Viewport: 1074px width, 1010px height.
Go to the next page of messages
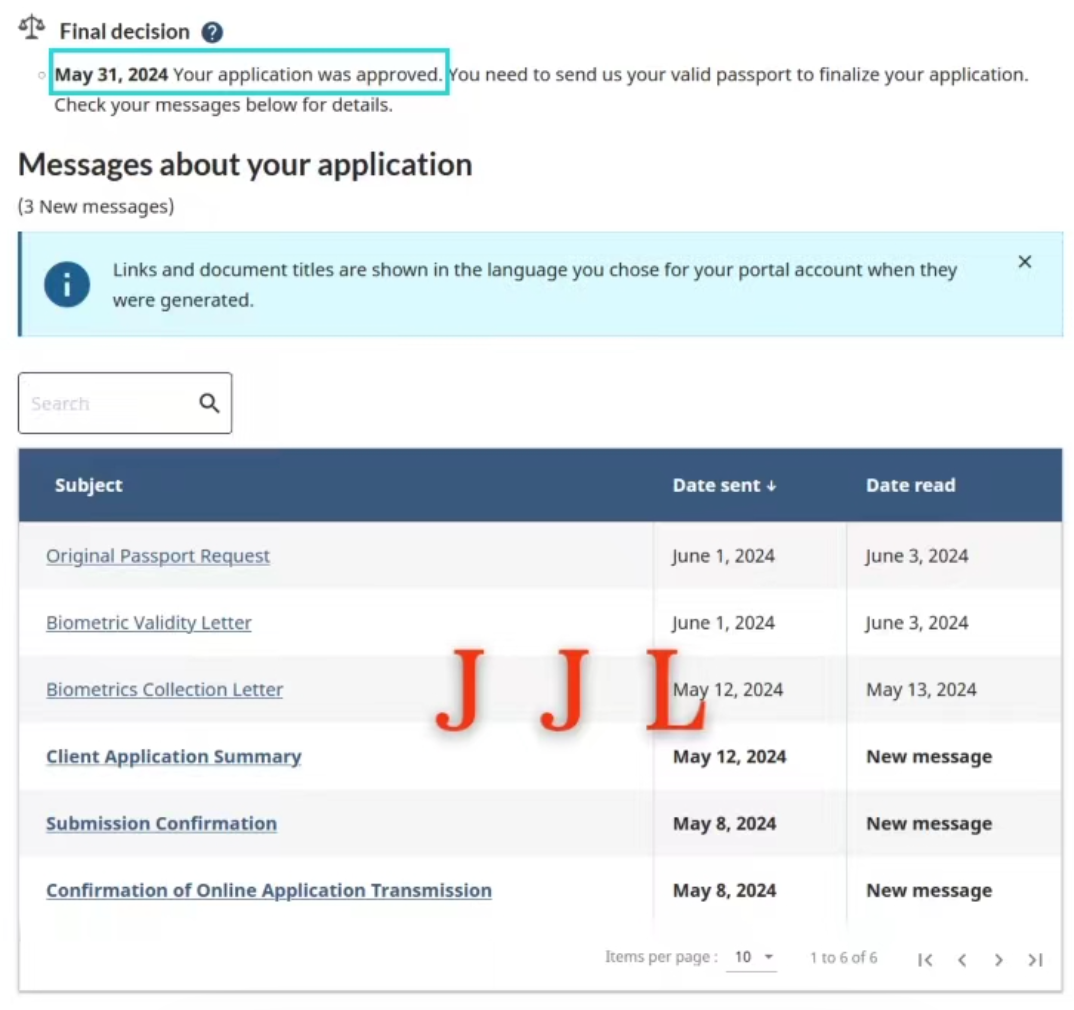pyautogui.click(x=998, y=959)
